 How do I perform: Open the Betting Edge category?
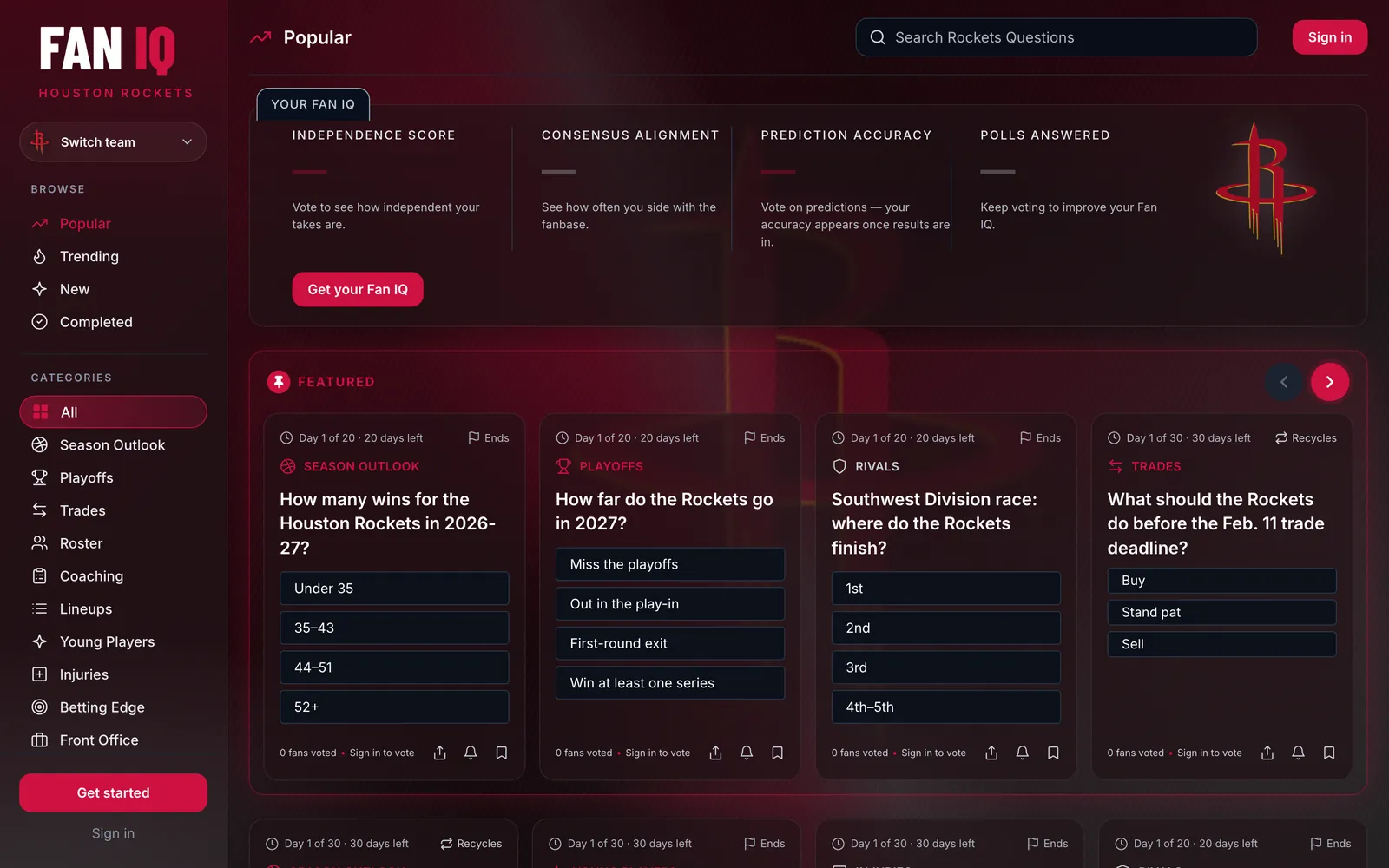pos(113,707)
